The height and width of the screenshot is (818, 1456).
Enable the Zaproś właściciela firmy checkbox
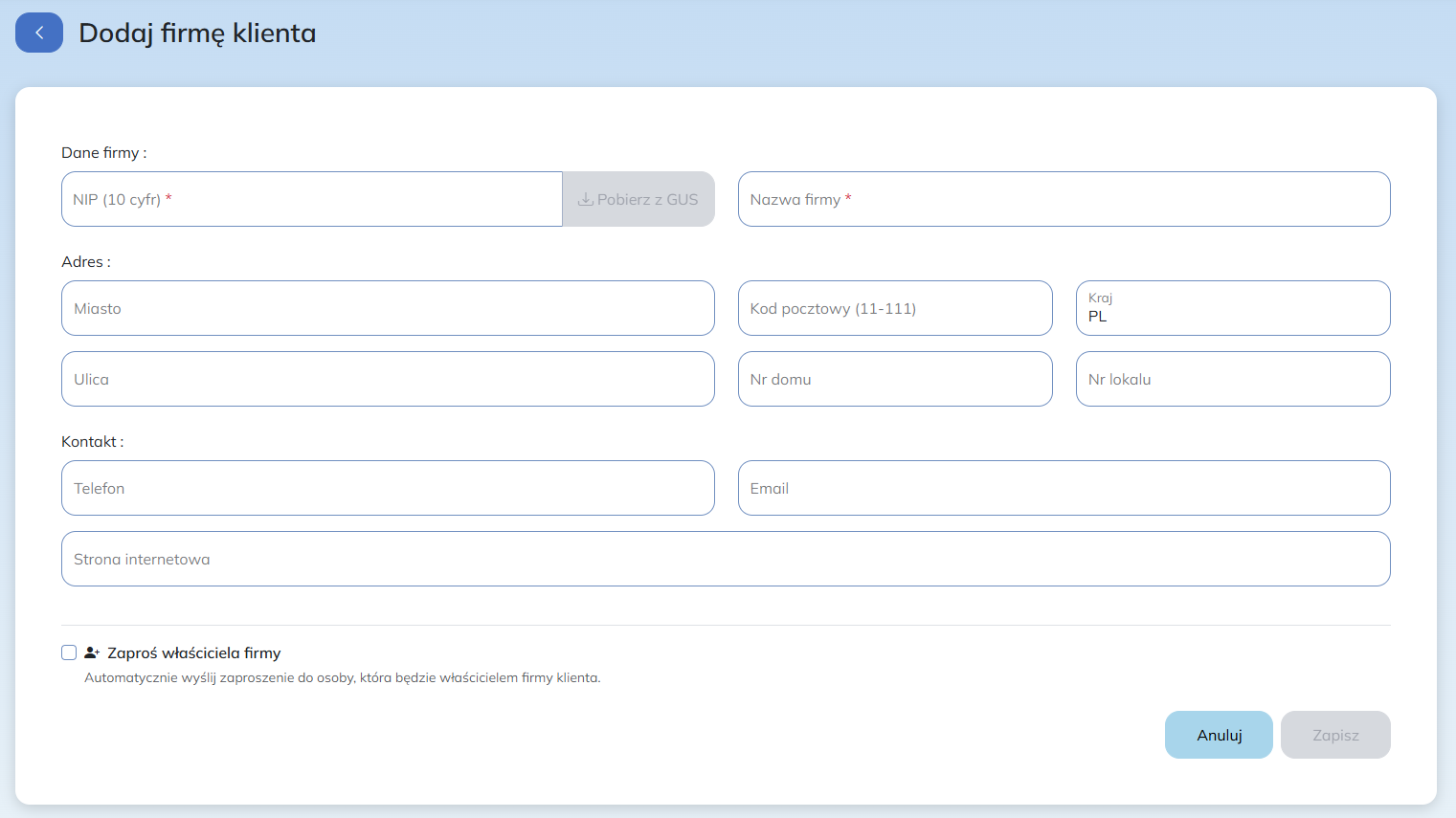click(x=69, y=652)
